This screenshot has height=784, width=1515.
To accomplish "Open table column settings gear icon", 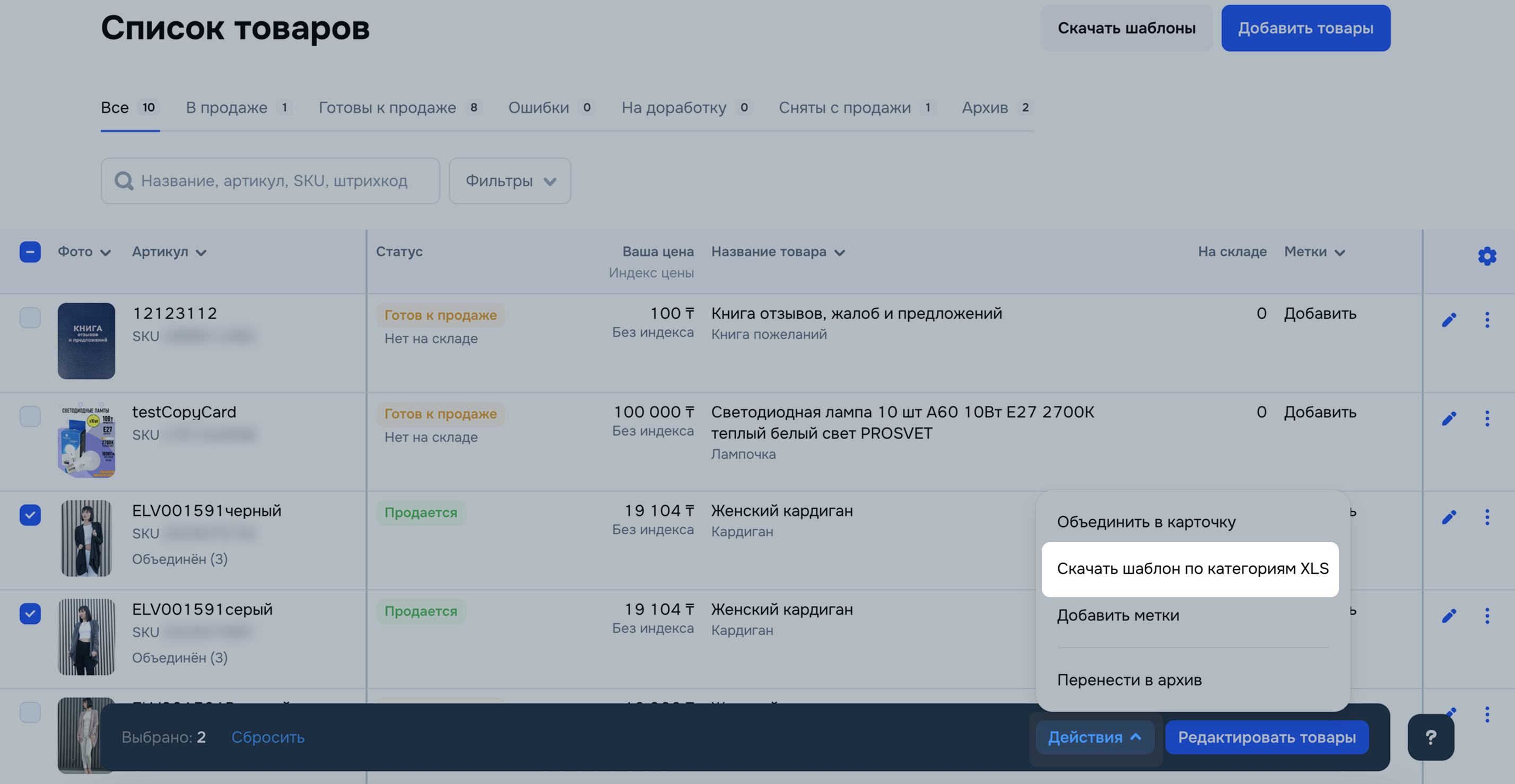I will (1486, 256).
